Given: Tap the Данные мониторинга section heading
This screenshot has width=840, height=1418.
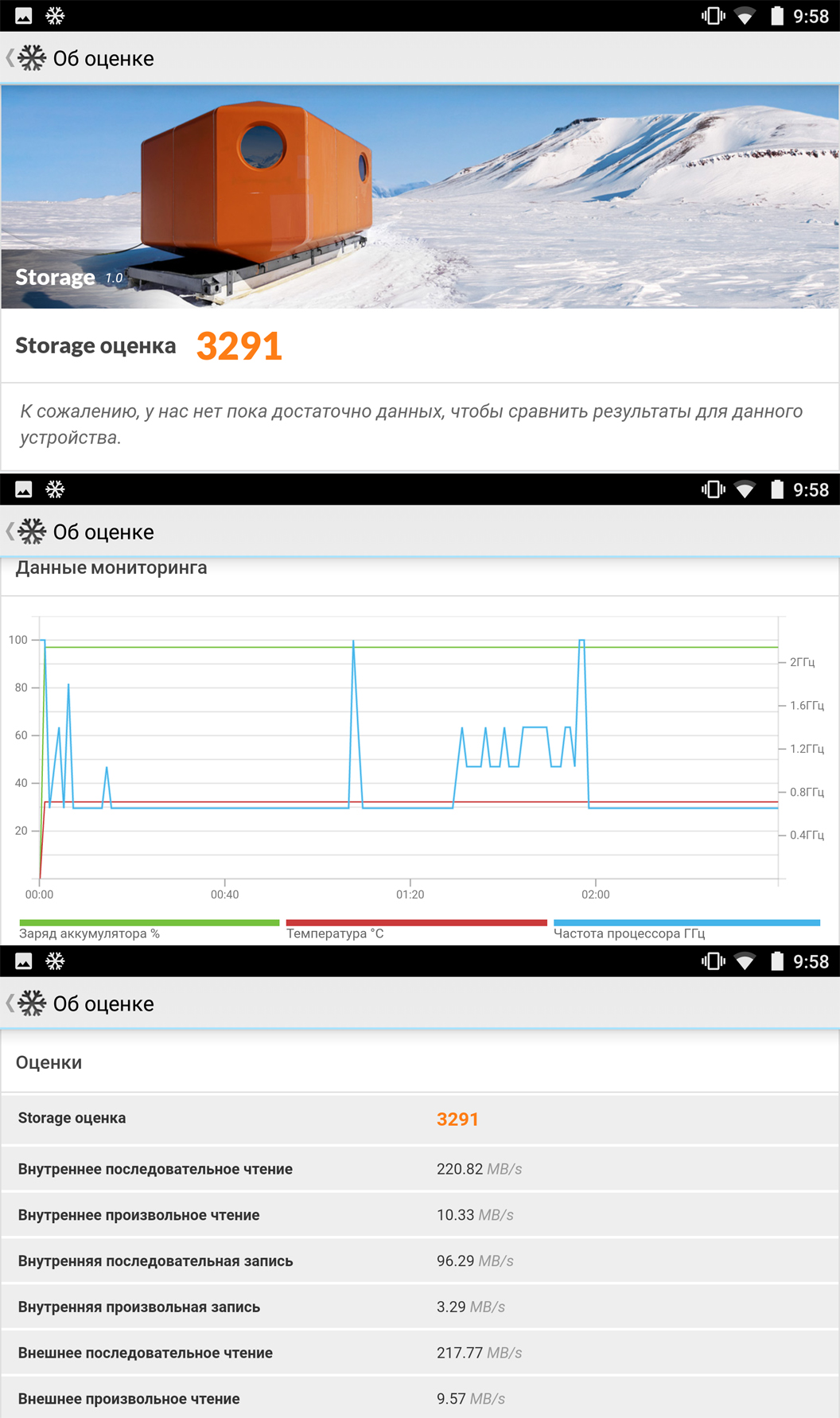Looking at the screenshot, I should 111,567.
